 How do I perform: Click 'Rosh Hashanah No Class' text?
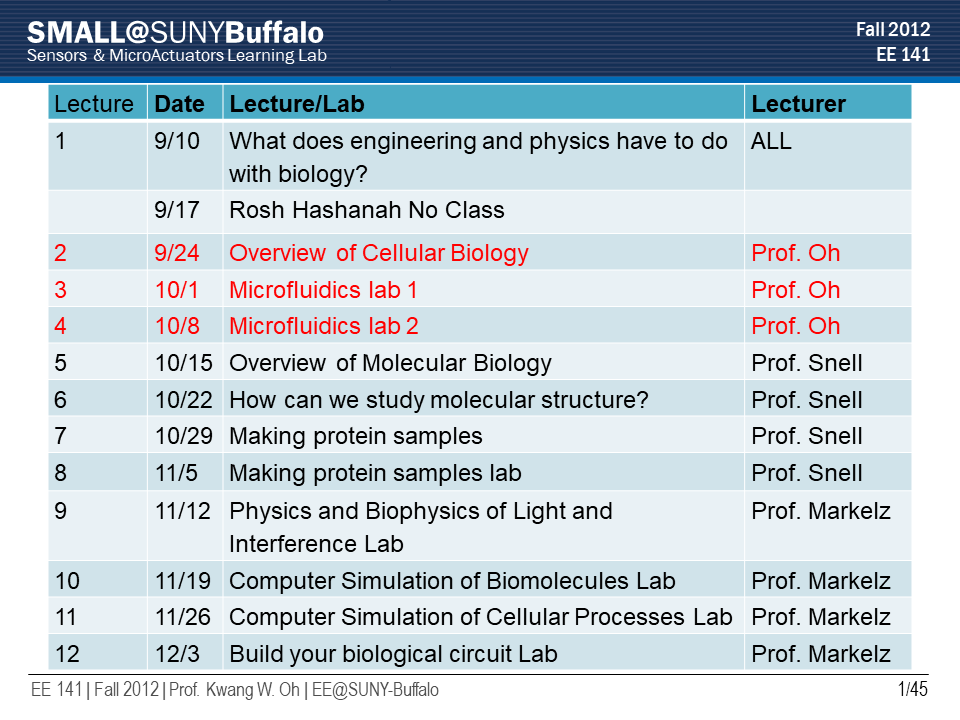click(x=367, y=210)
